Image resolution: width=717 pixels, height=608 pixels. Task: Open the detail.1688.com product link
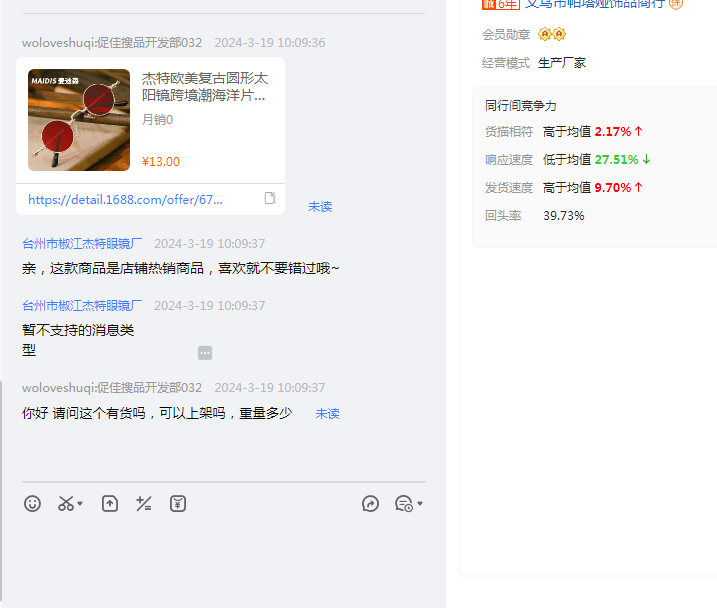point(125,200)
